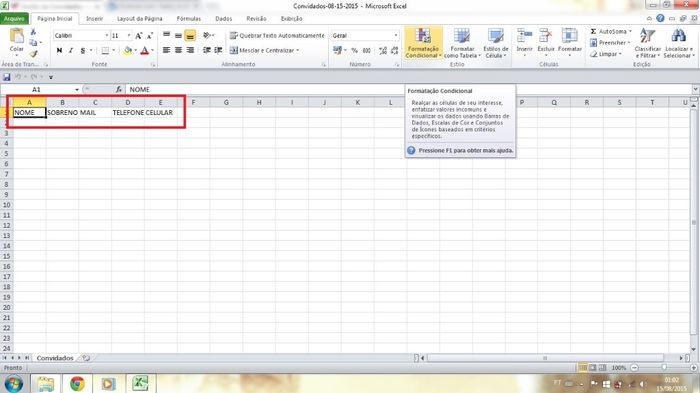Open the Arquivo tab
The image size is (700, 393).
(x=15, y=19)
